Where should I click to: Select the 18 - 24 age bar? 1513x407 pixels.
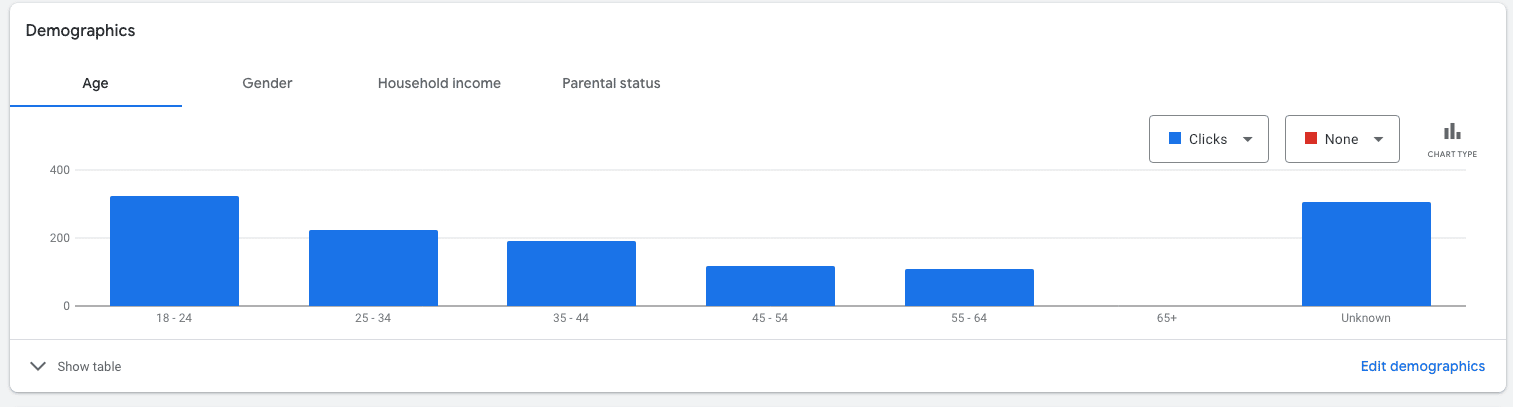(174, 251)
